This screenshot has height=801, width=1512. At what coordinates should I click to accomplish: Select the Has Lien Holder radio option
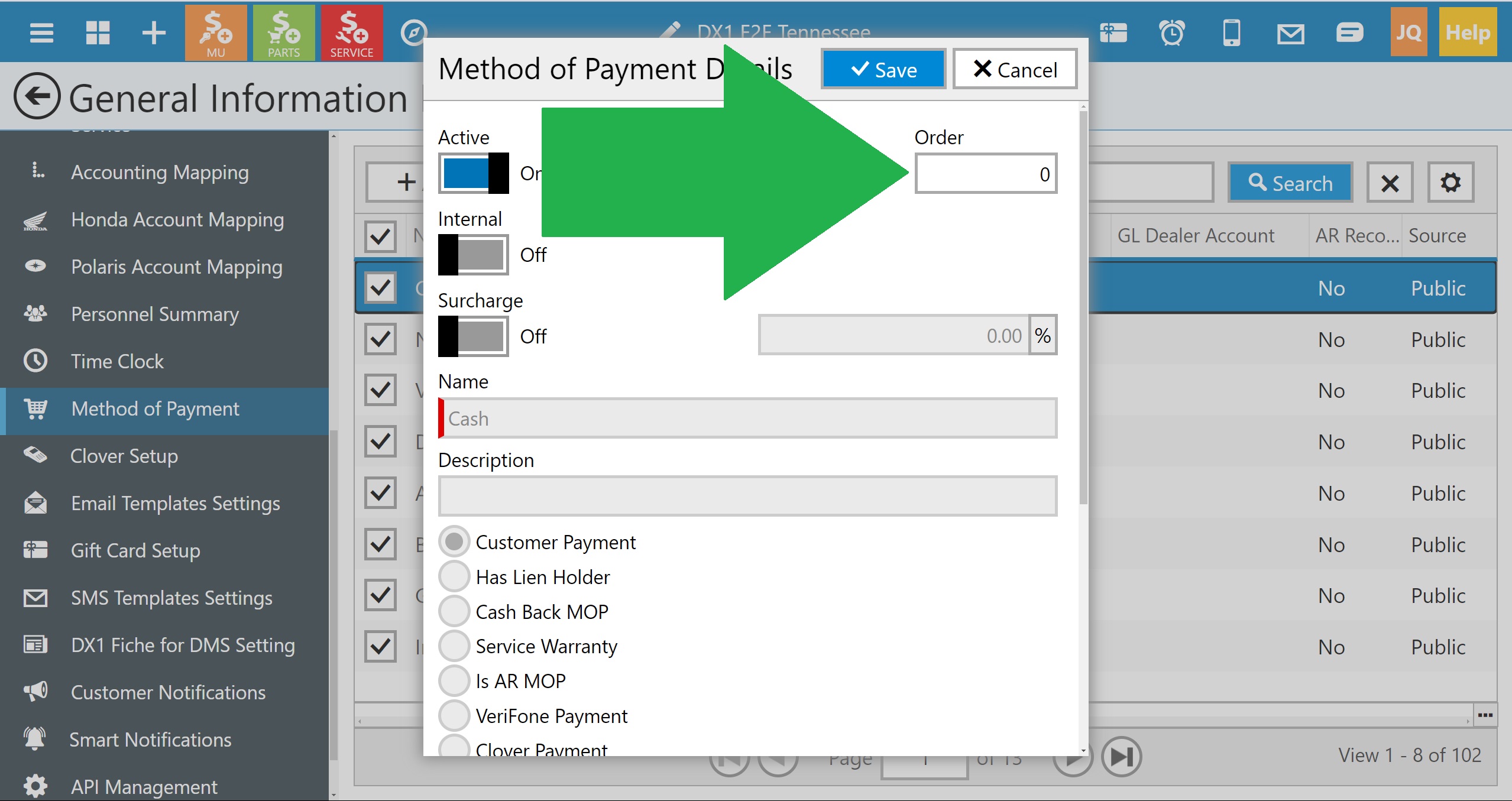tap(454, 576)
